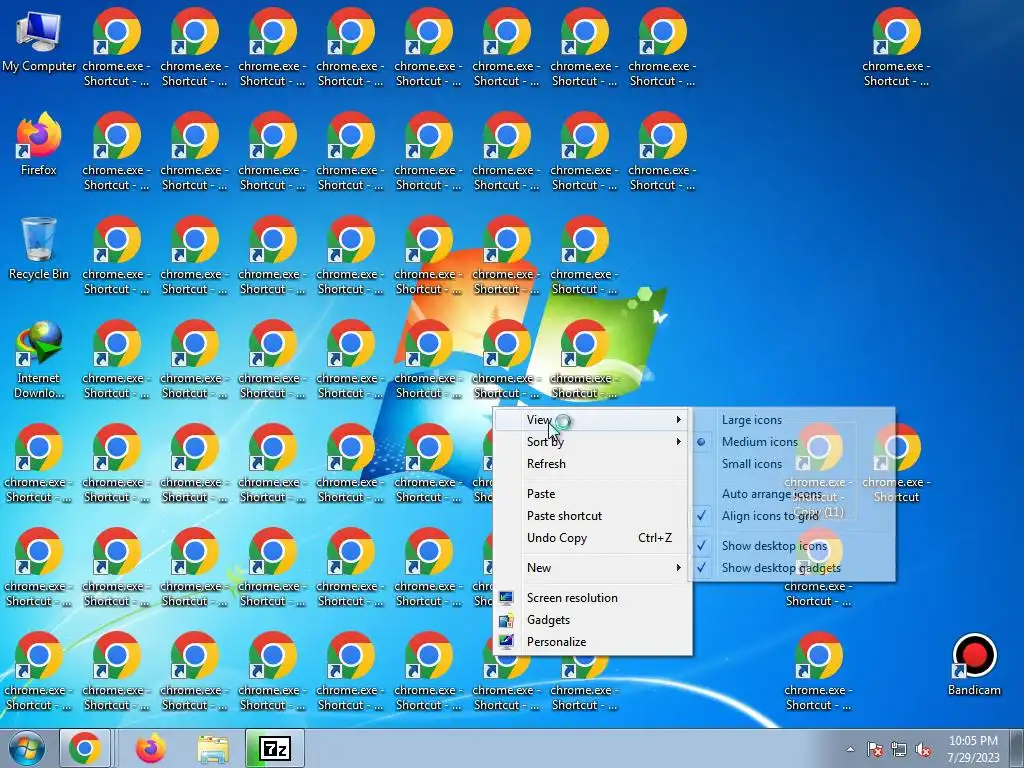Click the muted volume tray icon
Image resolution: width=1024 pixels, height=768 pixels.
923,750
